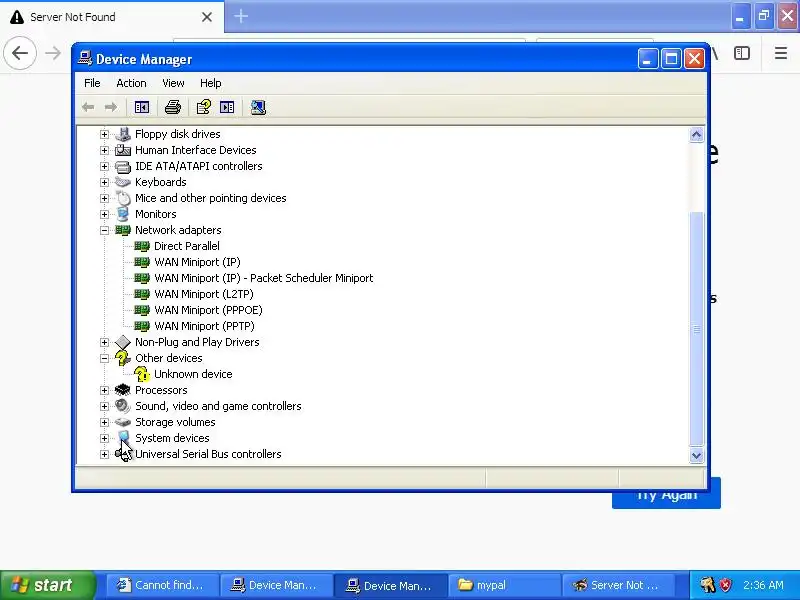Expand the IDE ATA/ATAPI controllers node
Screen dimensions: 800x600
coord(104,166)
